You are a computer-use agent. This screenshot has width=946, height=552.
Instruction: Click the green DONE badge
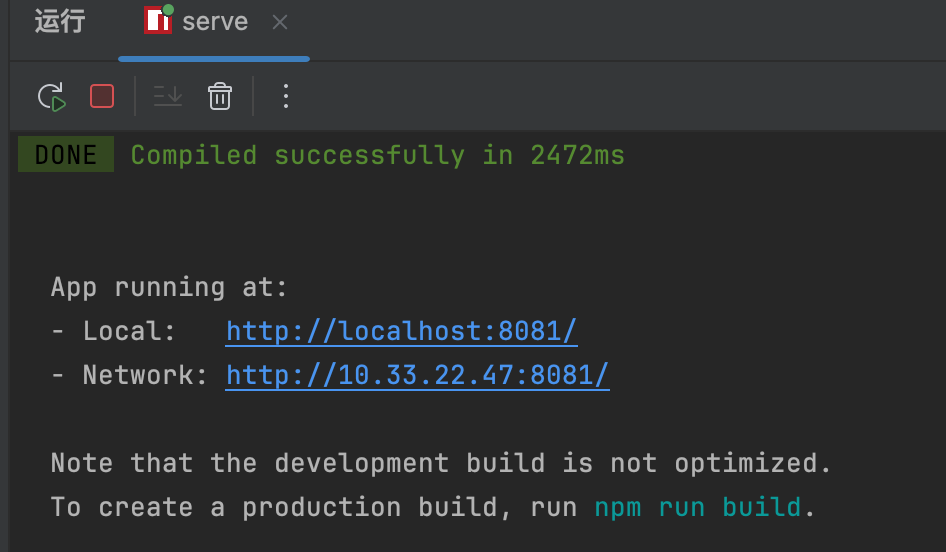66,155
